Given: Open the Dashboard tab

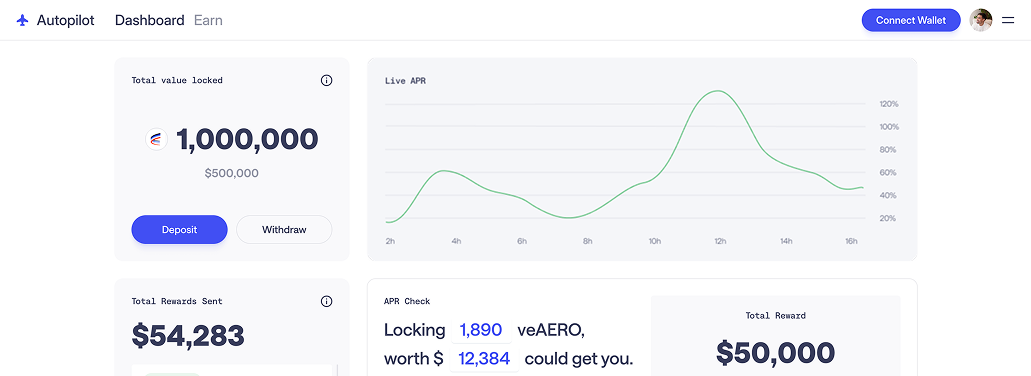Looking at the screenshot, I should (149, 20).
